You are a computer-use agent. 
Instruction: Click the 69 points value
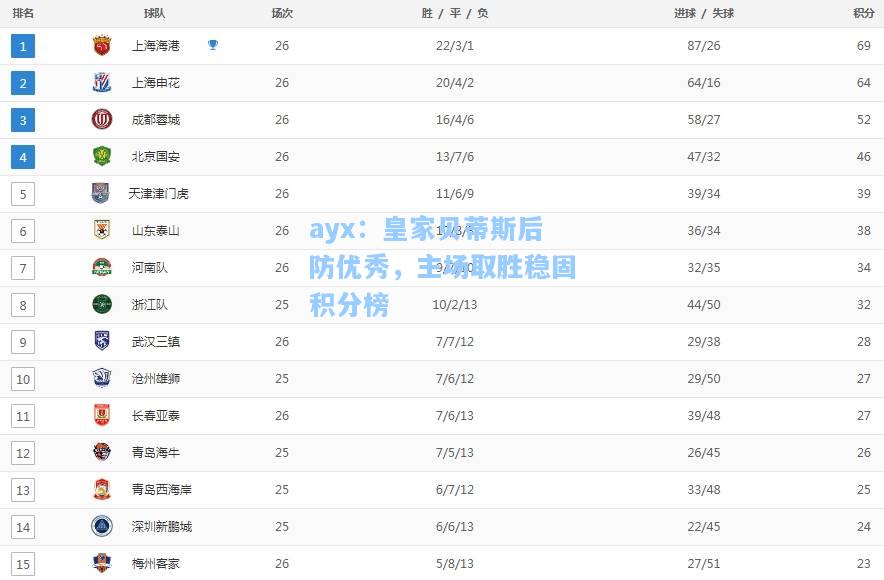click(864, 46)
